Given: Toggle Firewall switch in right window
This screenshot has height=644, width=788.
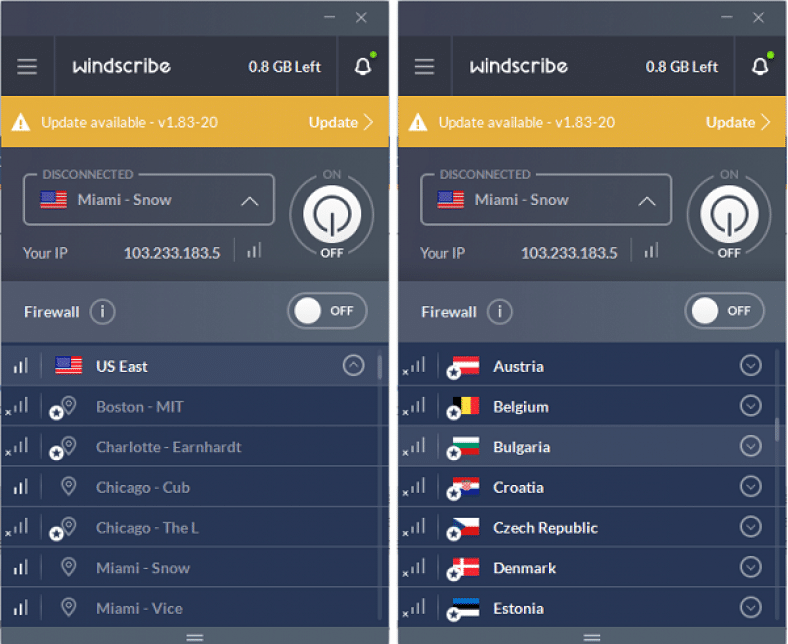Looking at the screenshot, I should pyautogui.click(x=724, y=311).
